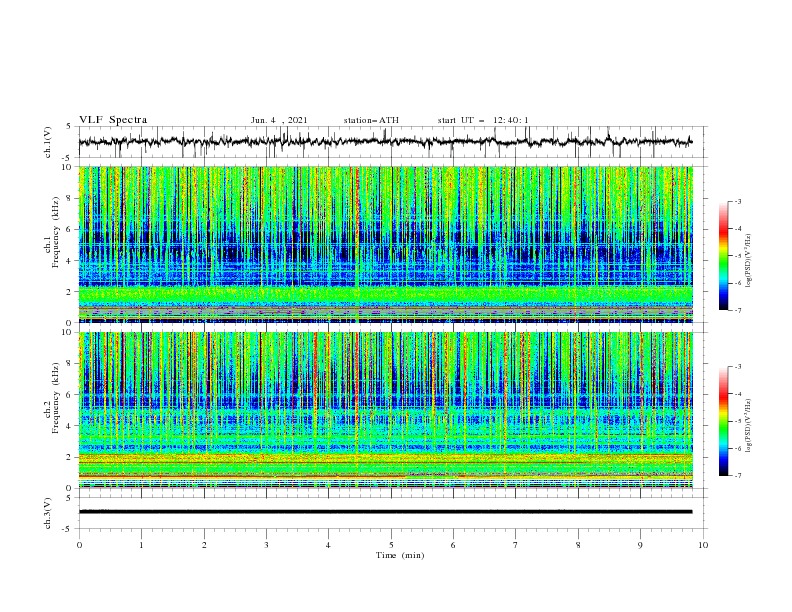Click ch.2 frequency axis "6" kHz tick label

[x=70, y=395]
